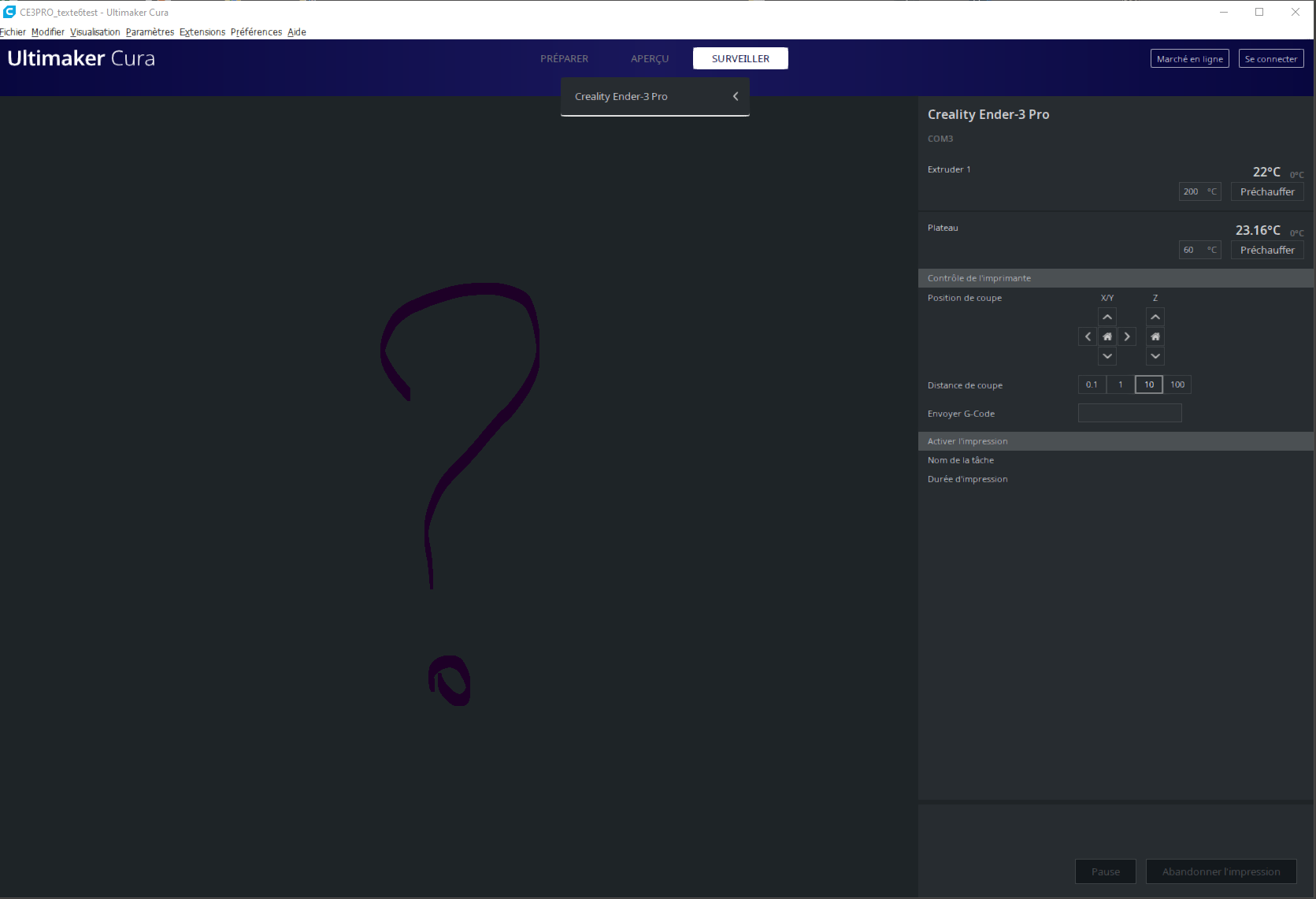The image size is (1316, 899).
Task: Raise the Z axis
Action: point(1155,317)
